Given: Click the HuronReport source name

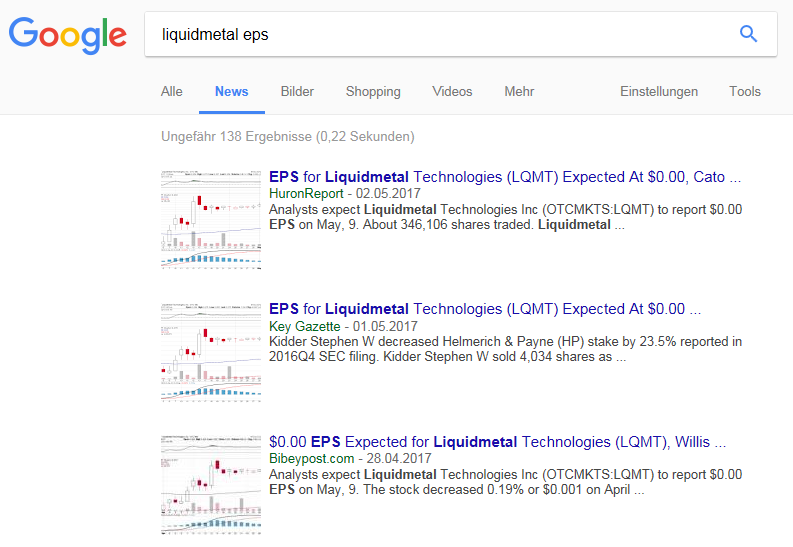Looking at the screenshot, I should (305, 193).
